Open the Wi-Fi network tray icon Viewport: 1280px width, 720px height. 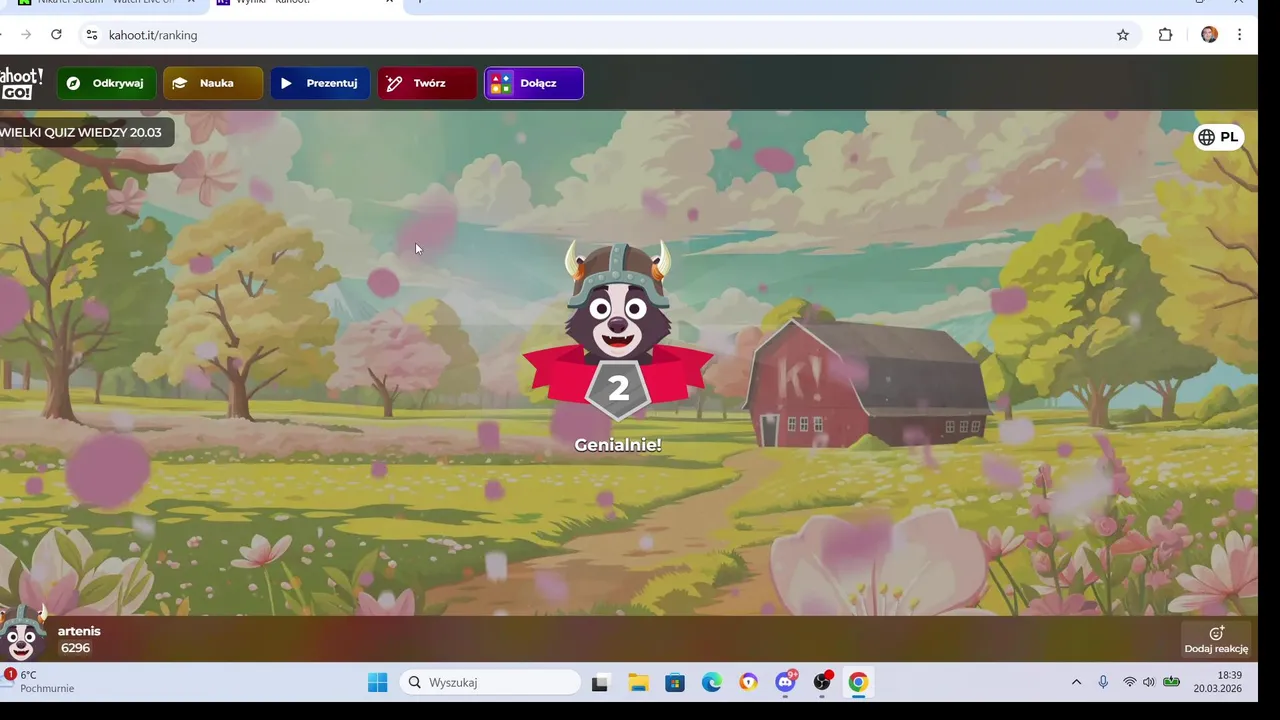[x=1129, y=682]
